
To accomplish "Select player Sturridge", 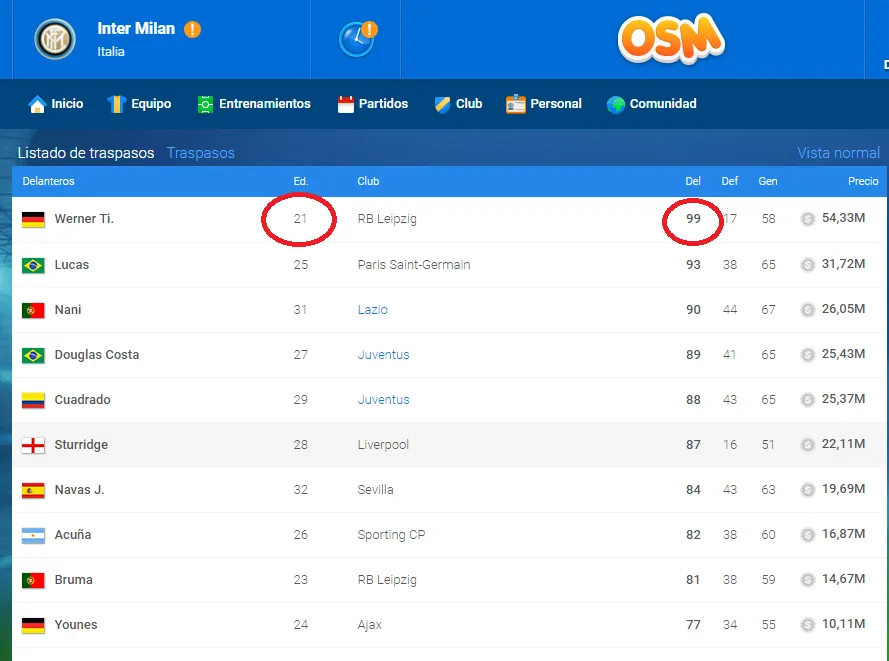I will click(81, 444).
